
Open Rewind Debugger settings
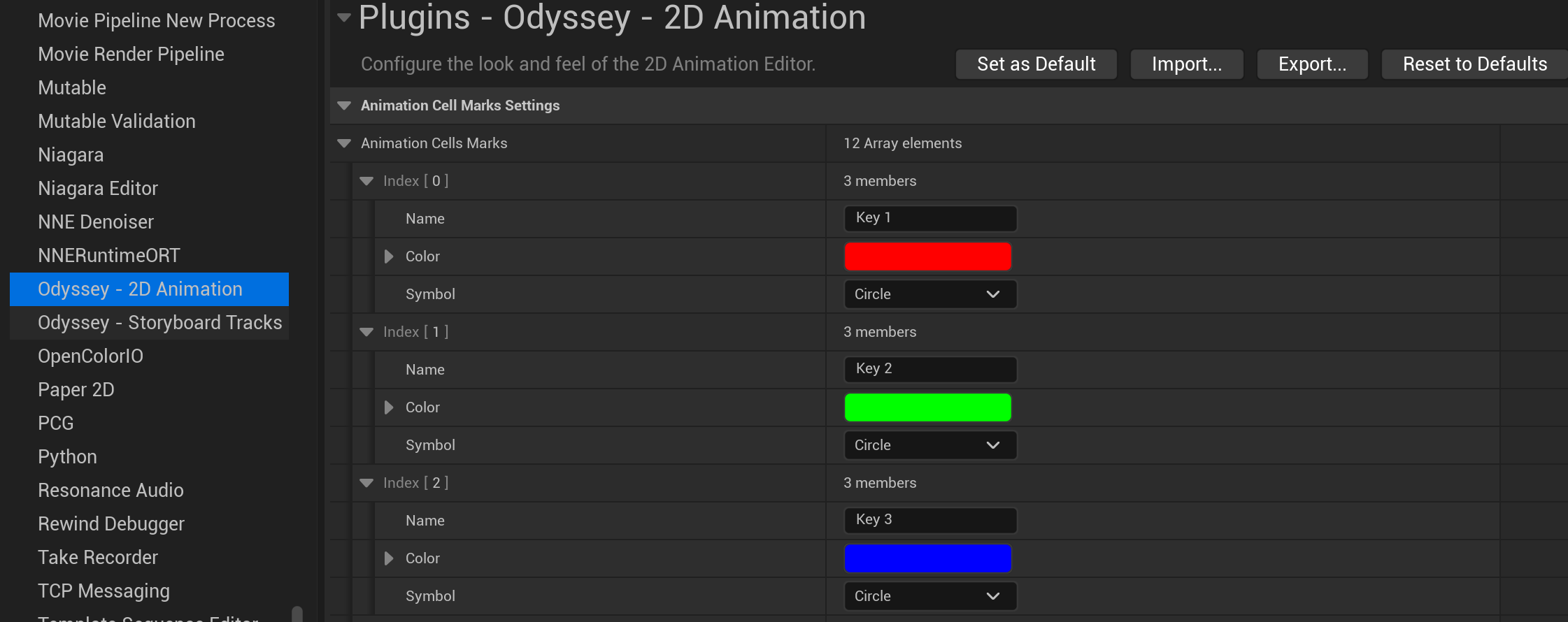pyautogui.click(x=111, y=524)
